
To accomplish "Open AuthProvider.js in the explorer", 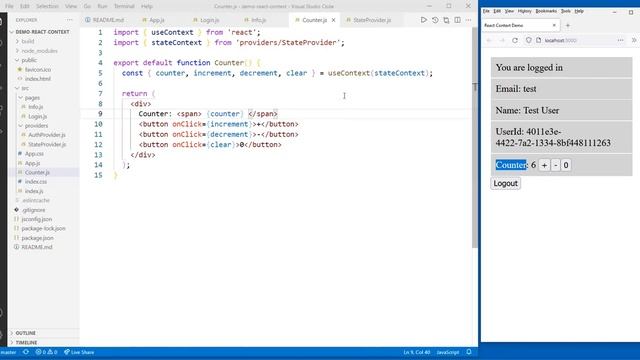I will 47,135.
